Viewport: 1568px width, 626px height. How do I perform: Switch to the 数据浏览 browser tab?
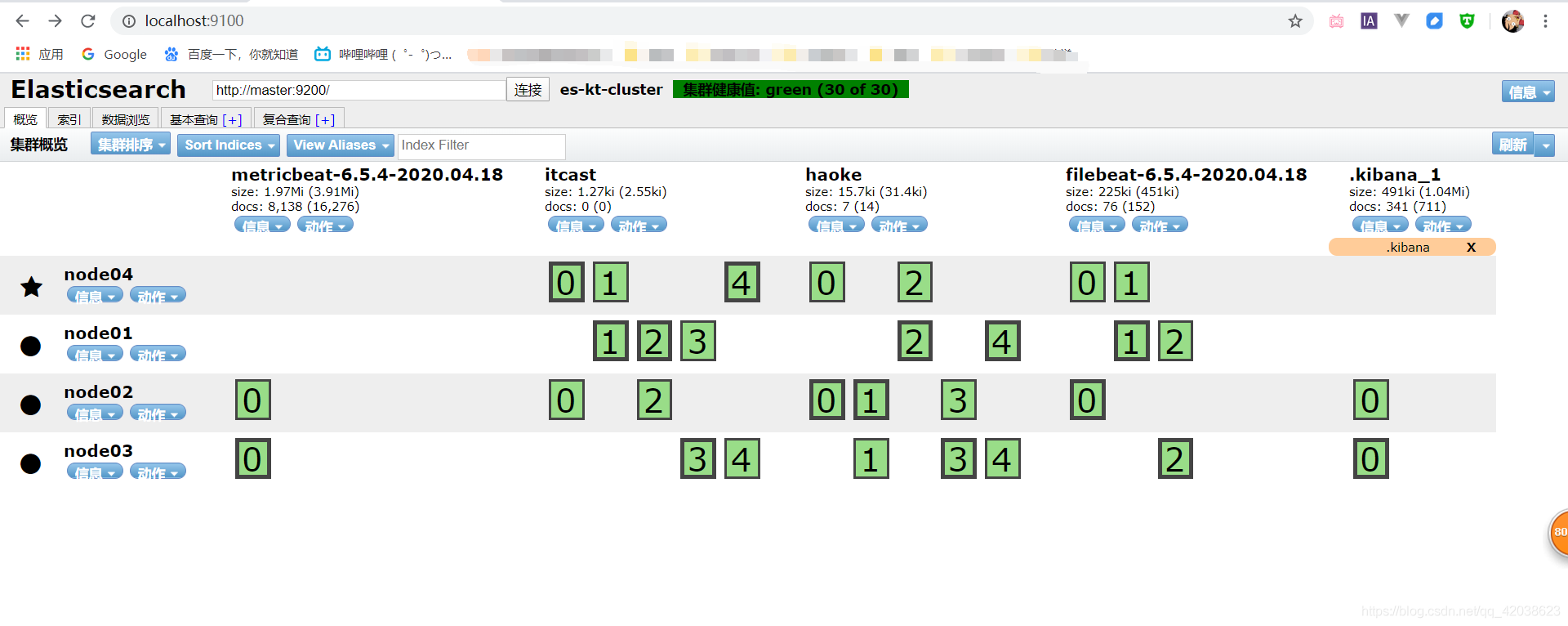coord(125,119)
